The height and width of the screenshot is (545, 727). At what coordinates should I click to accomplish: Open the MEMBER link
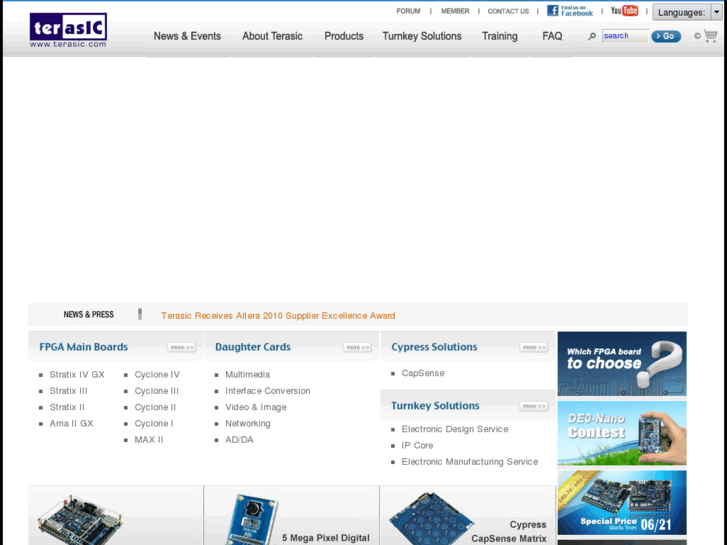[x=455, y=11]
